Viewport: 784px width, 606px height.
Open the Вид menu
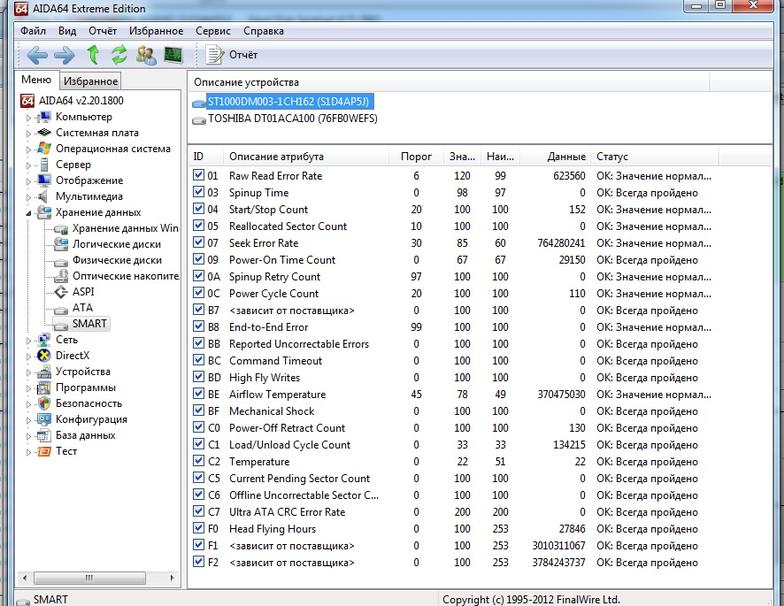pos(67,31)
